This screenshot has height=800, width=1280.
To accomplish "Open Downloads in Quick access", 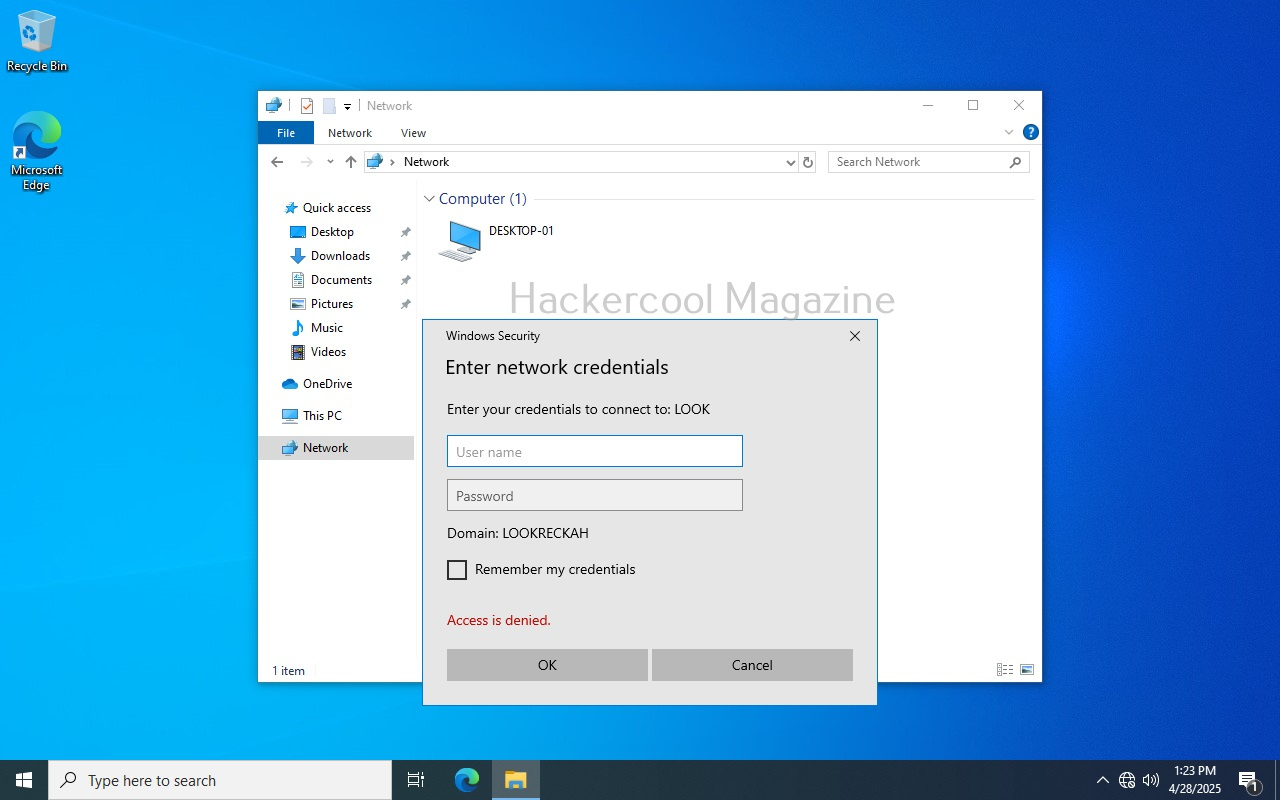I will [x=340, y=256].
